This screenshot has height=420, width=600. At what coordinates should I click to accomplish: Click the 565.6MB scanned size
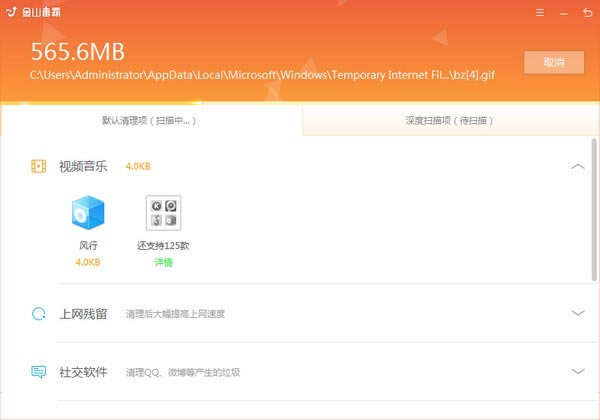[78, 52]
